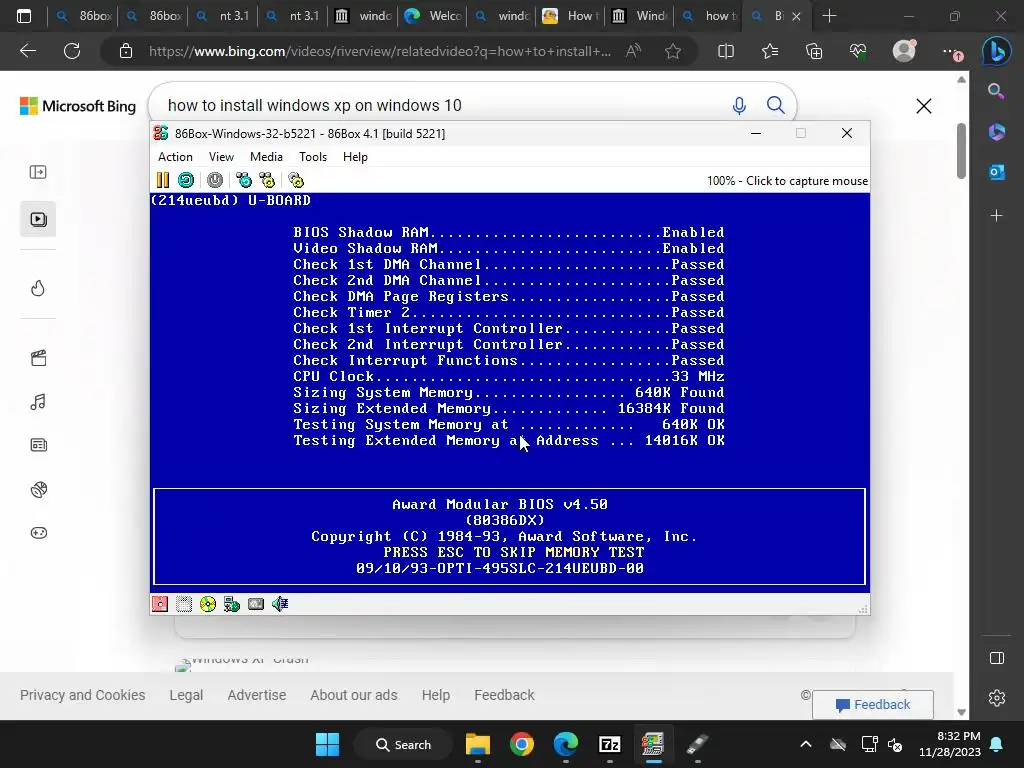Open the news icon in Bing sidebar
This screenshot has width=1024, height=768.
(x=39, y=445)
